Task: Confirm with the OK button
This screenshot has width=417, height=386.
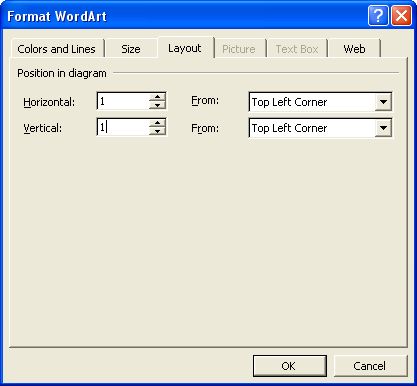Action: (290, 366)
